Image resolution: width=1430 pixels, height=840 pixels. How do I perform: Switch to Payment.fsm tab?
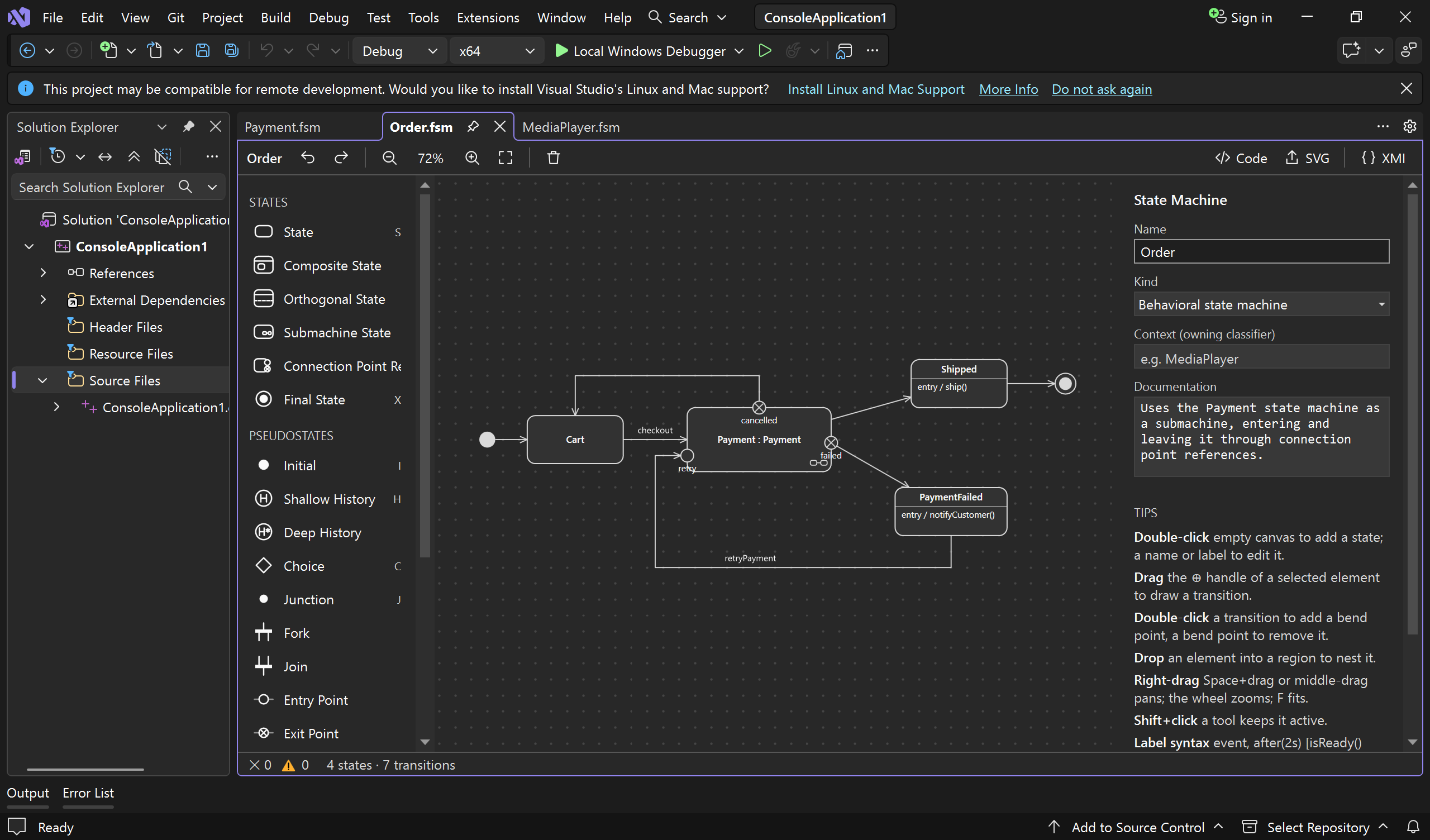[x=283, y=127]
